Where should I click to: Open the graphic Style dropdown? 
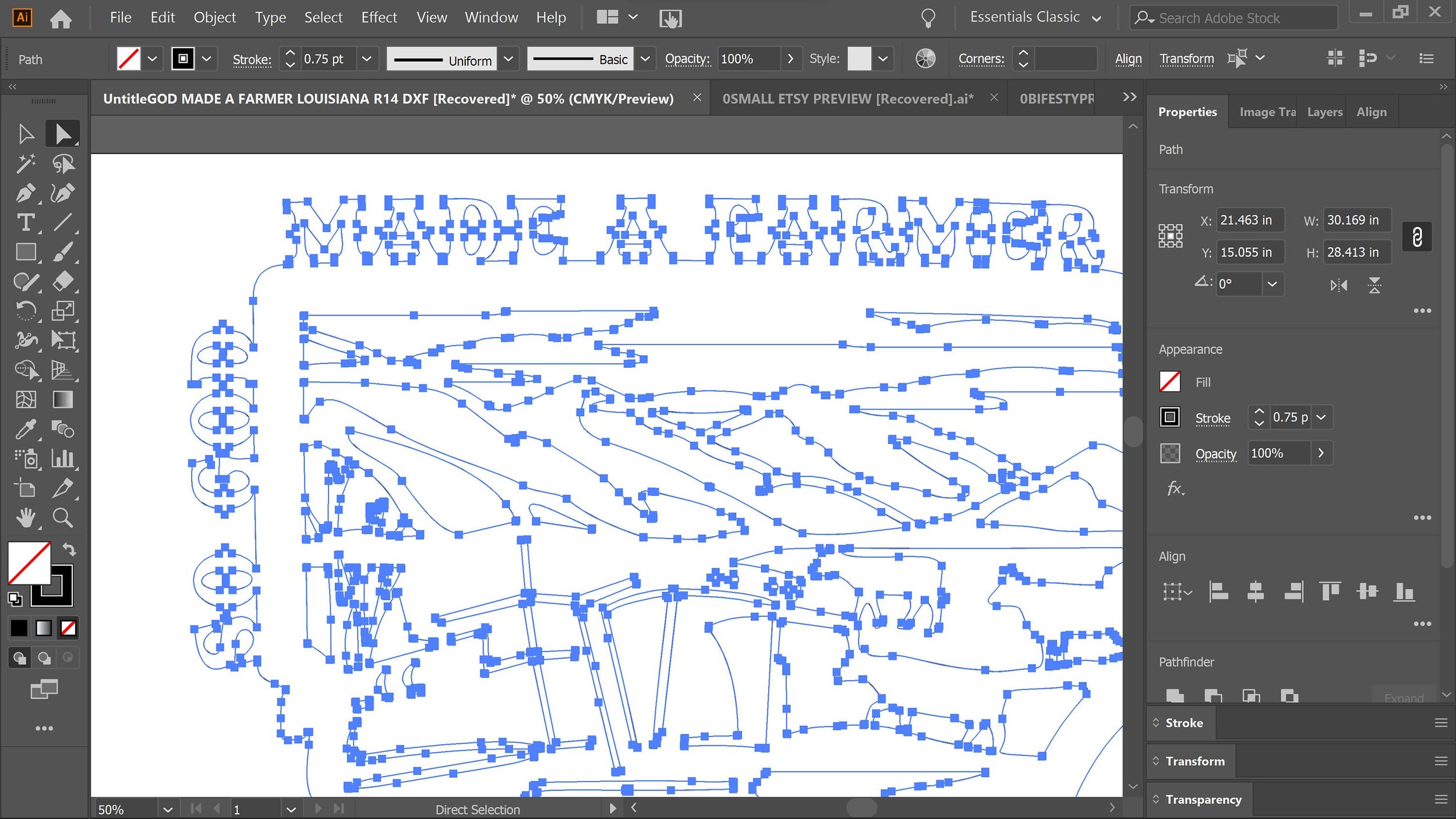(x=883, y=59)
